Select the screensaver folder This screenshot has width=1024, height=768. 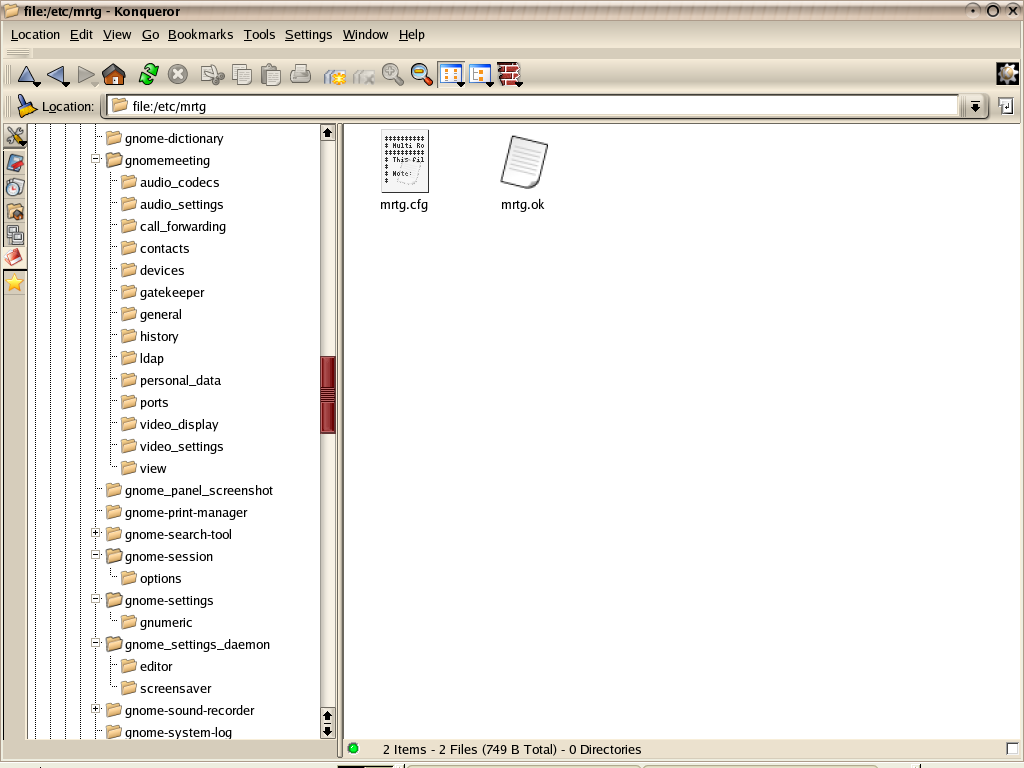click(x=168, y=688)
